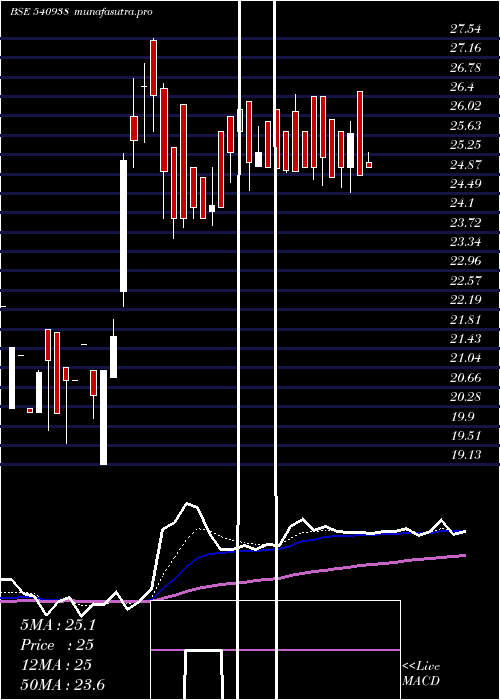This screenshot has width=500, height=700.
Task: Click the 19.51 price axis label
Action: 466,436
